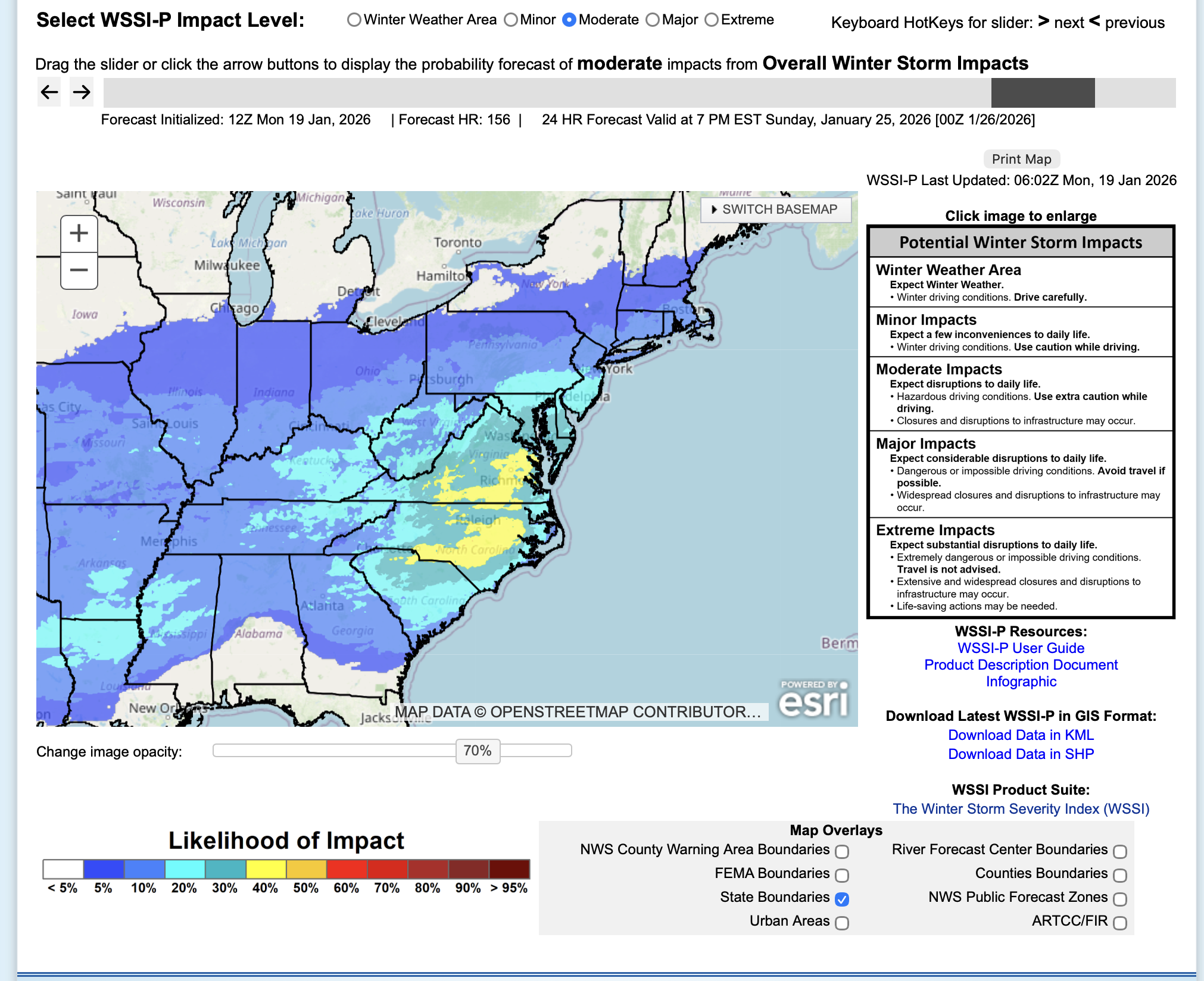This screenshot has width=1204, height=981.
Task: Open the WSSI-P User Guide link
Action: pyautogui.click(x=1021, y=648)
